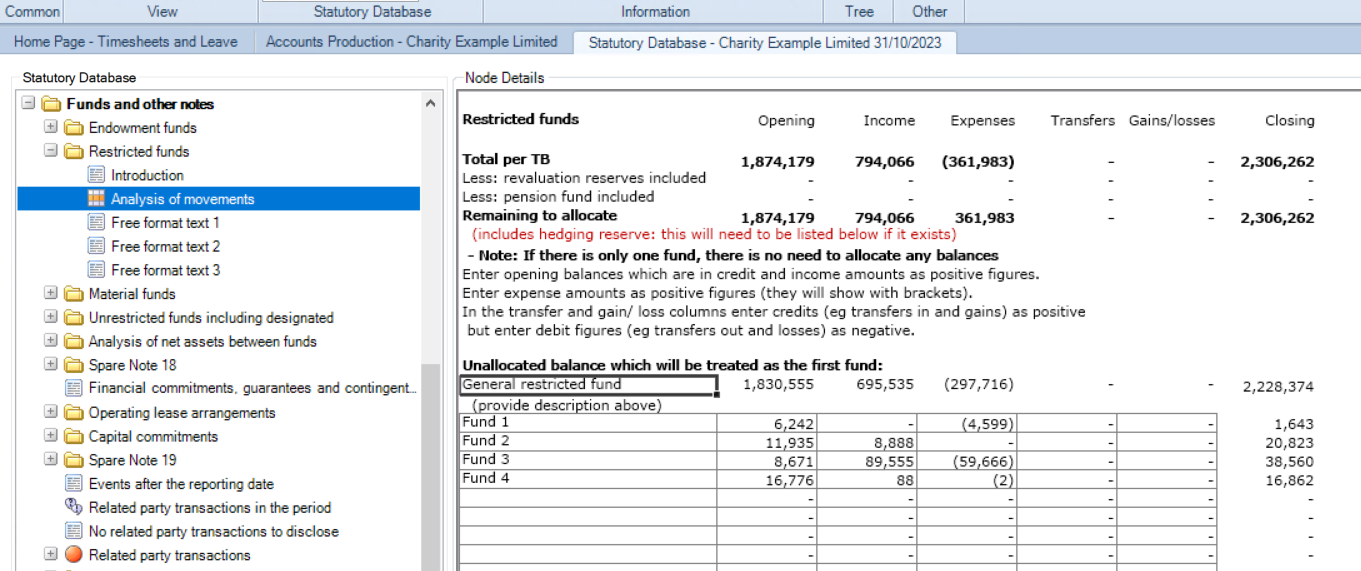Switch to Accounts Production - Charity Example Limited tab
This screenshot has width=1361, height=571.
pos(412,42)
